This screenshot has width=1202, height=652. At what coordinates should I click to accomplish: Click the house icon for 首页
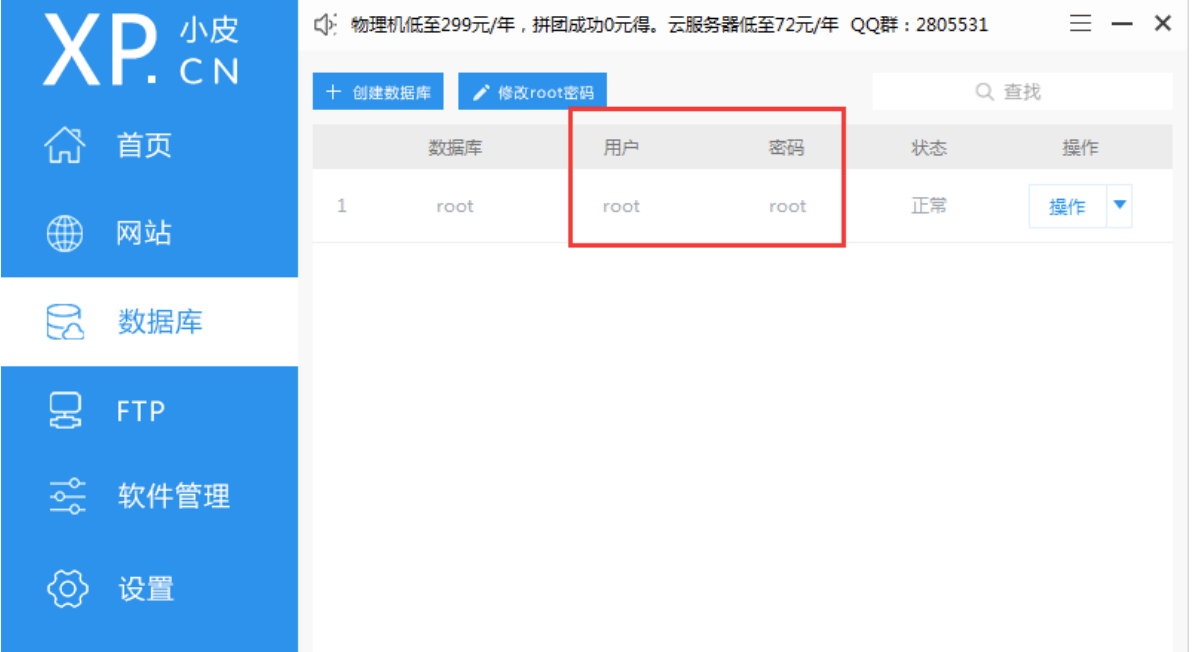(x=67, y=145)
